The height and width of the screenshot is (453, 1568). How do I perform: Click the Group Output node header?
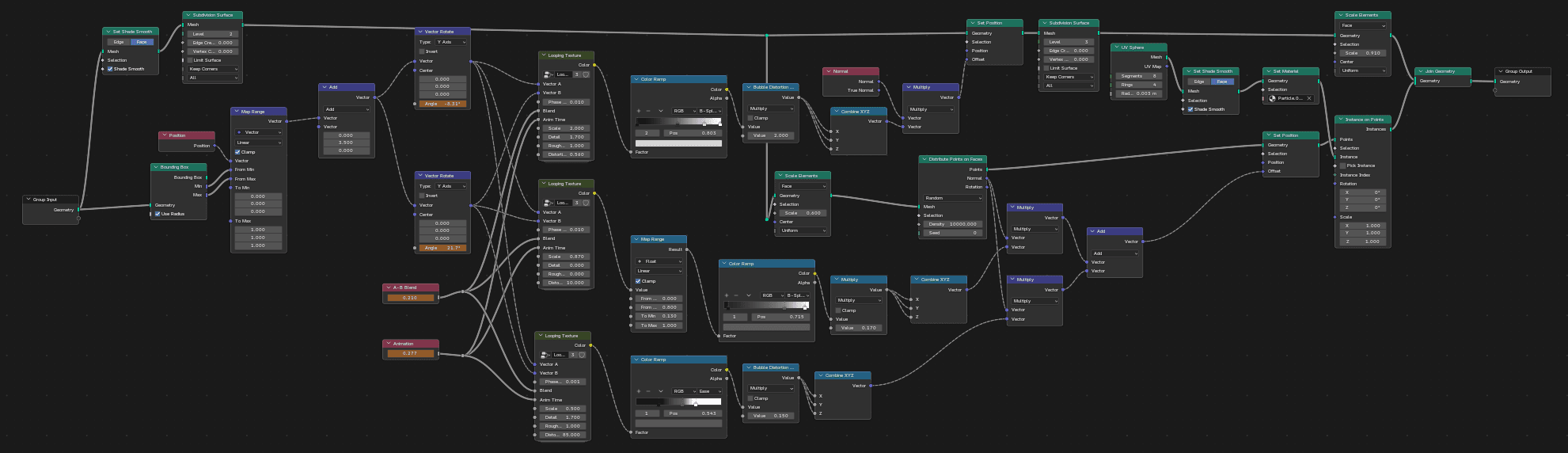click(x=1522, y=71)
